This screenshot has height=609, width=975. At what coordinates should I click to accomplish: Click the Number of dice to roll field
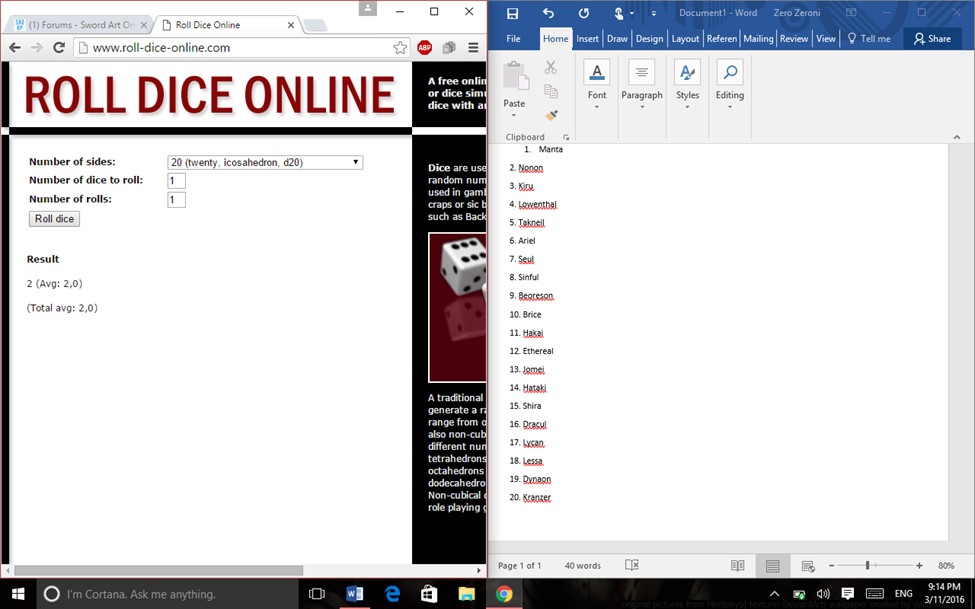pyautogui.click(x=177, y=181)
